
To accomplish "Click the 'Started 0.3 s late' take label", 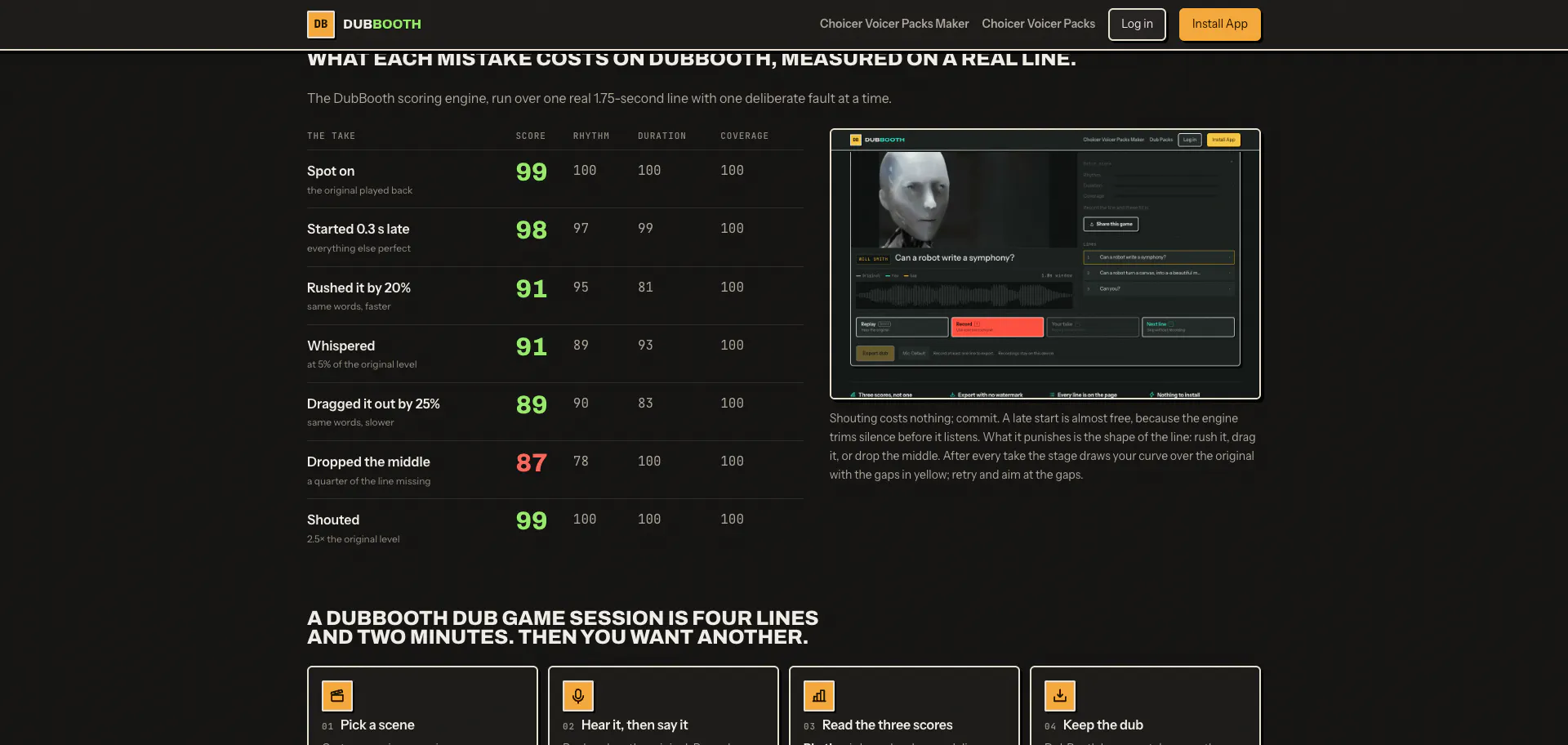I will pyautogui.click(x=359, y=229).
